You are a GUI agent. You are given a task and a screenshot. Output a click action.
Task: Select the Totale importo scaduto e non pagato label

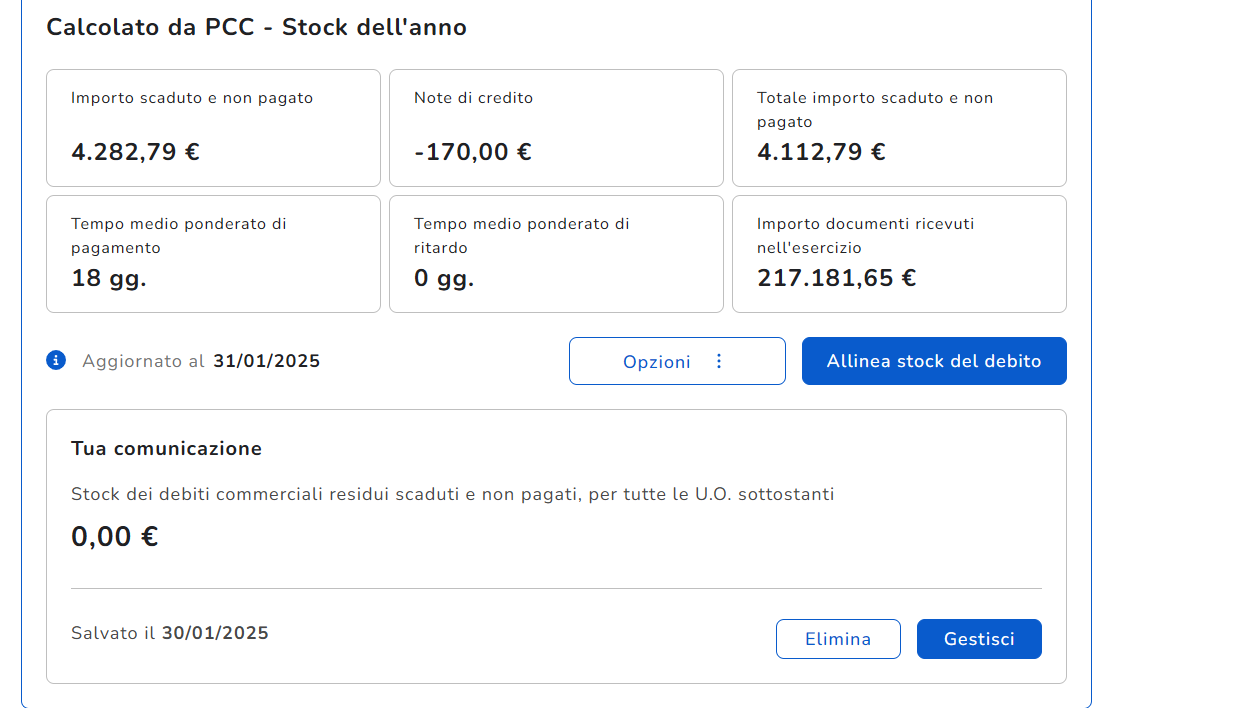(x=874, y=110)
